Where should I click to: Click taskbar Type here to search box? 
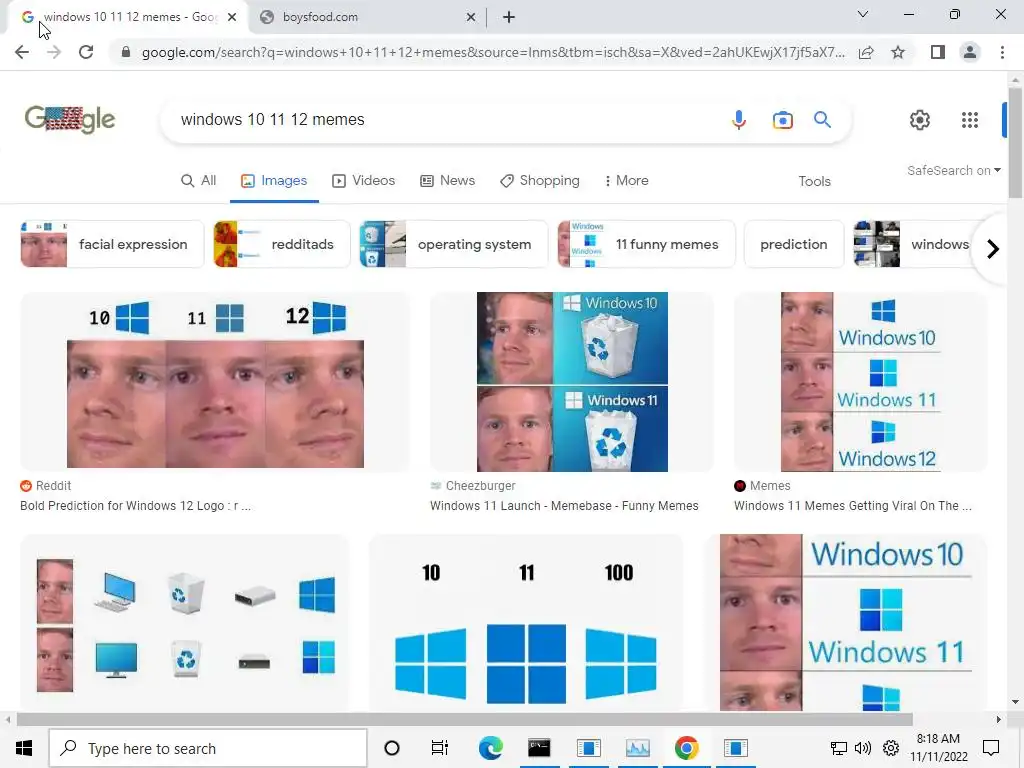click(x=208, y=748)
